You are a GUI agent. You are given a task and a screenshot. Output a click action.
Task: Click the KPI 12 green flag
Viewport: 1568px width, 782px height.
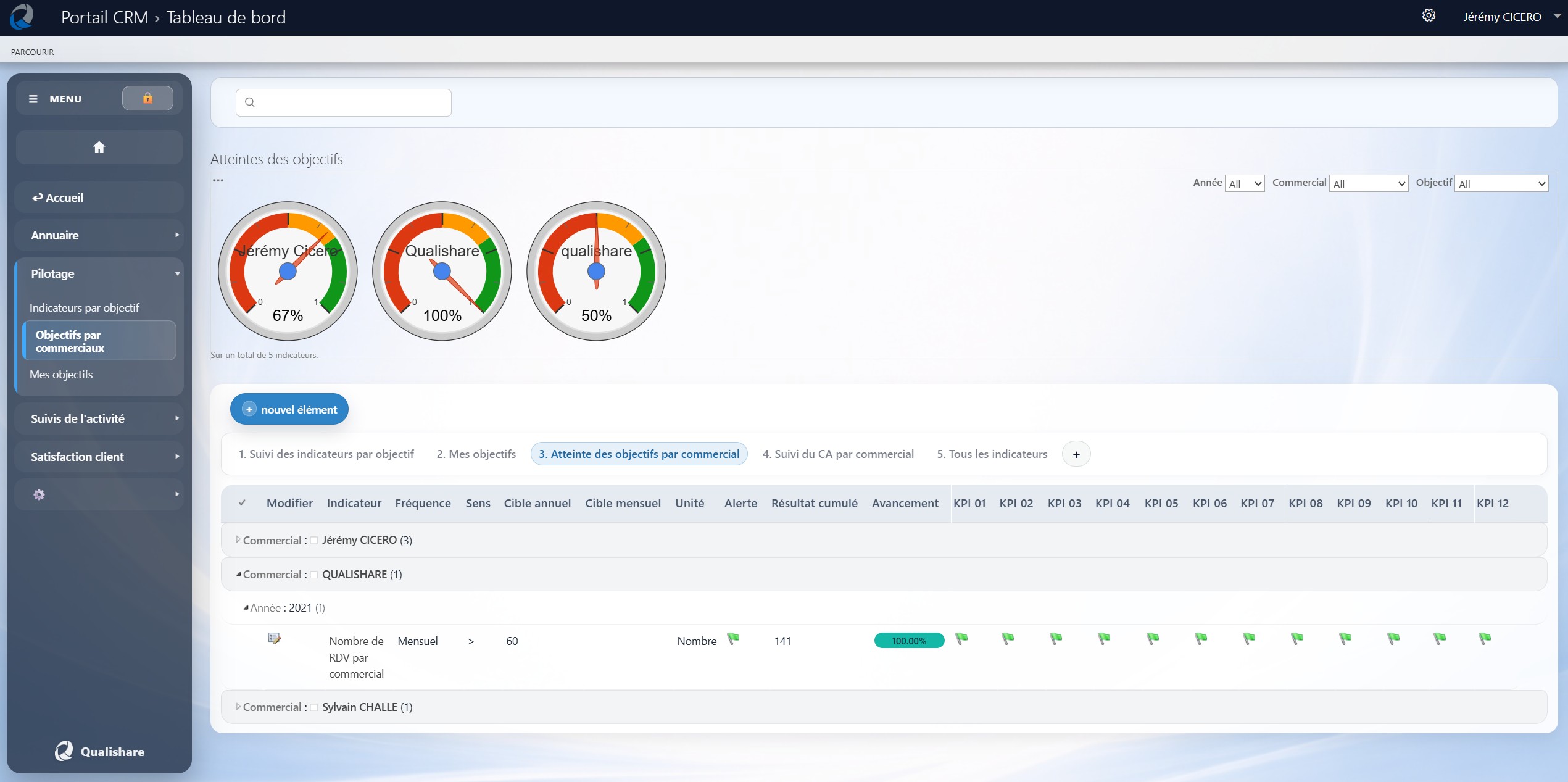[x=1485, y=638]
